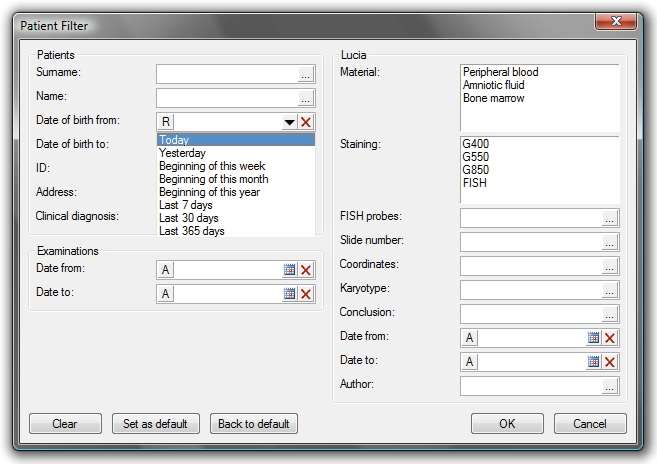The height and width of the screenshot is (464, 657).
Task: Open the Surname browse ellipsis button
Action: pos(305,76)
